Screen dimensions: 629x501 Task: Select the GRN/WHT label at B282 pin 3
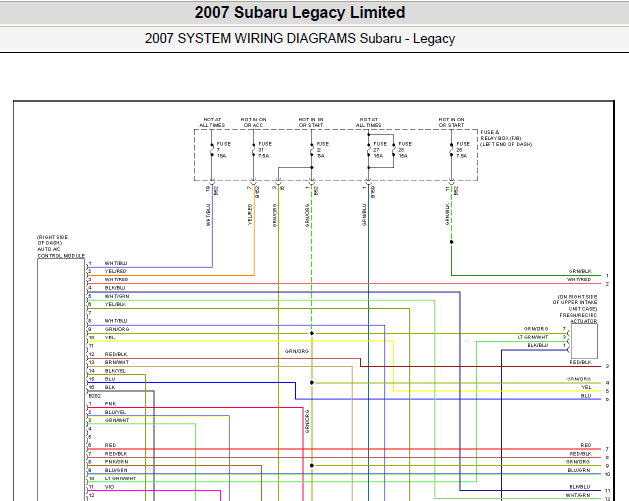(117, 420)
